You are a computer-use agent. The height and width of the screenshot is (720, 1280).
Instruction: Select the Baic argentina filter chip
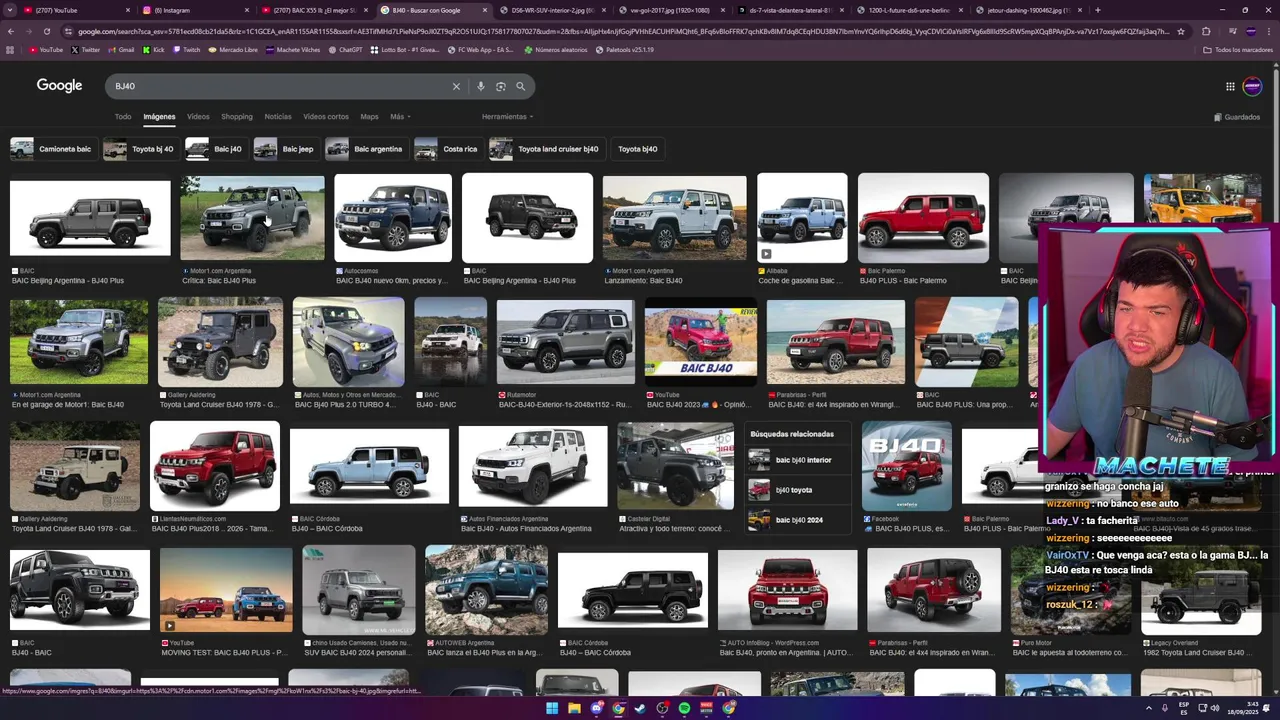(365, 149)
